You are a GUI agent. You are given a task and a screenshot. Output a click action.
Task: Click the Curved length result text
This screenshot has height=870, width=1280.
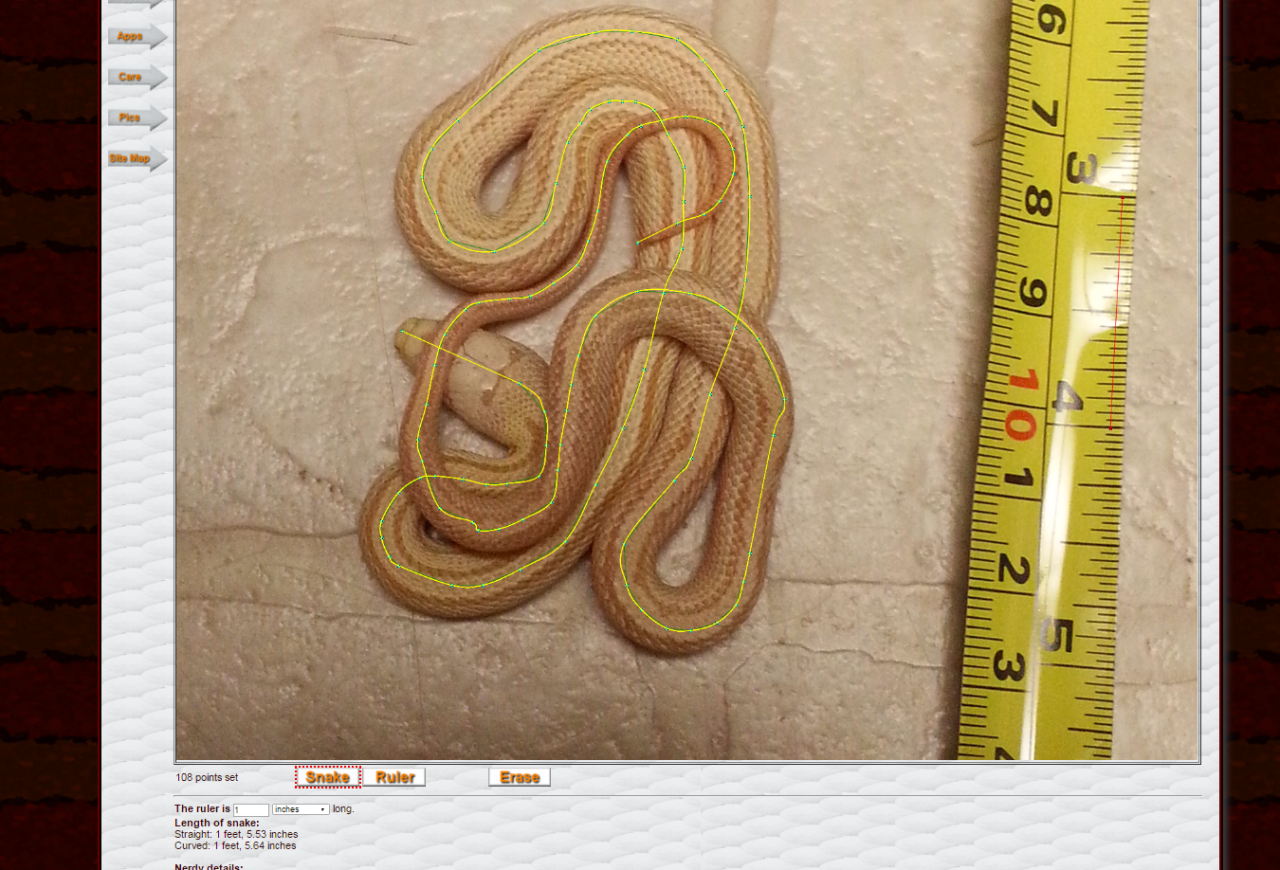(x=235, y=846)
